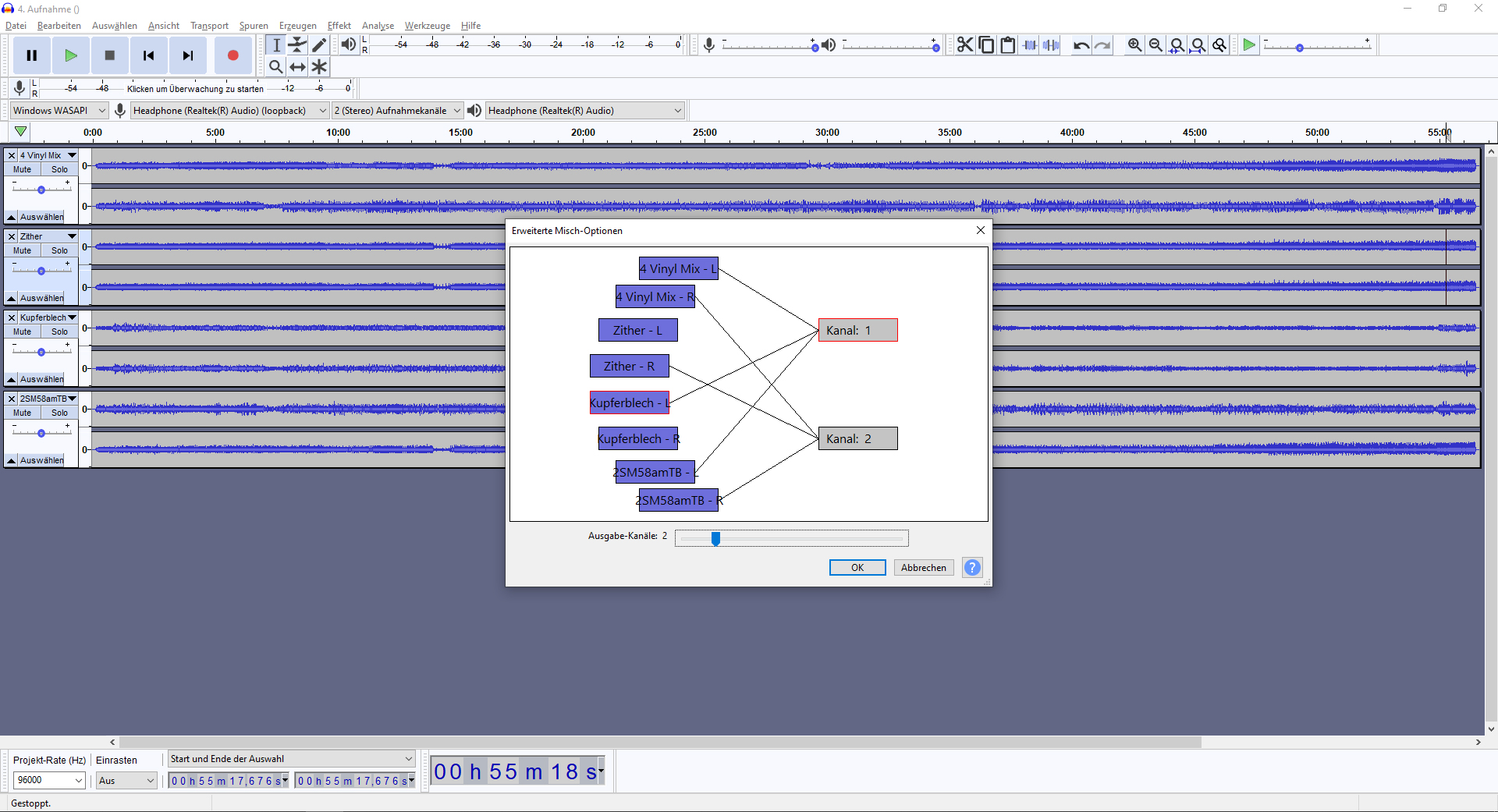This screenshot has height=812, width=1498.
Task: Select the Multi-Tool asterisk icon
Action: 319,67
